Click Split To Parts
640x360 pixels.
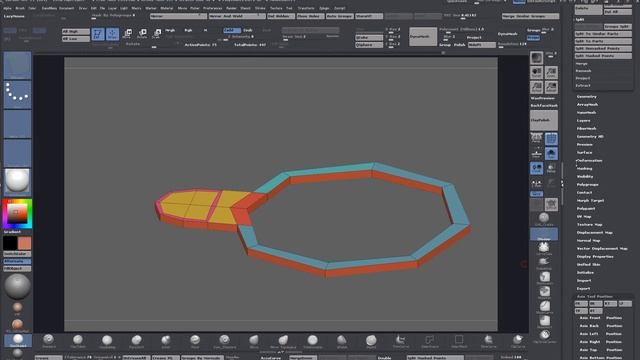click(x=603, y=41)
